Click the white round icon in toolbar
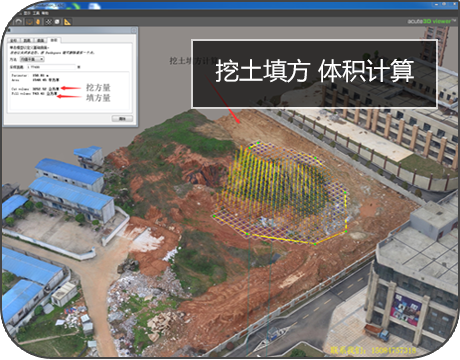 pos(57,21)
